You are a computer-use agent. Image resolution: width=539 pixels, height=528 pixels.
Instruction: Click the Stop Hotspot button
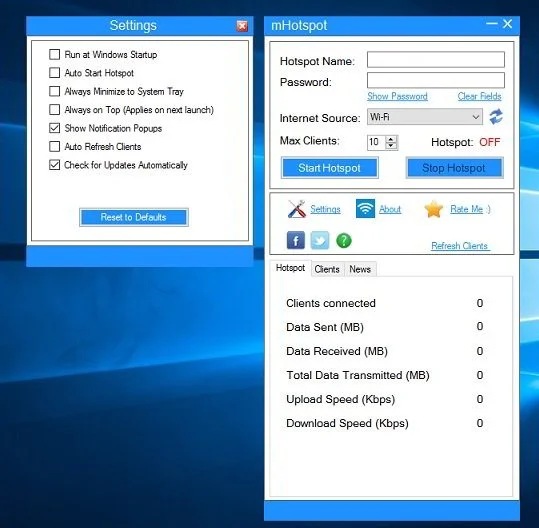(454, 168)
